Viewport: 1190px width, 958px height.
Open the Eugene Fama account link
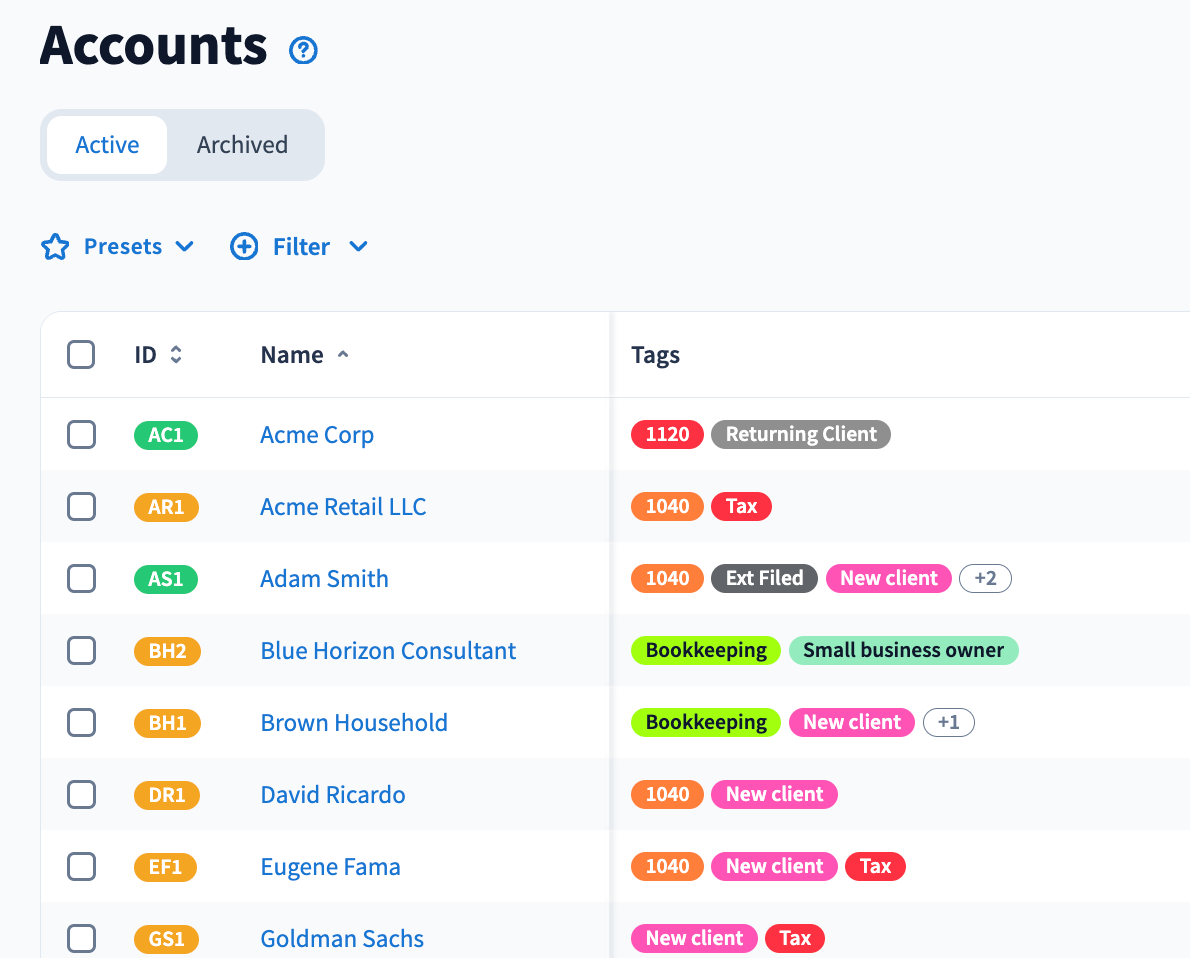tap(330, 867)
